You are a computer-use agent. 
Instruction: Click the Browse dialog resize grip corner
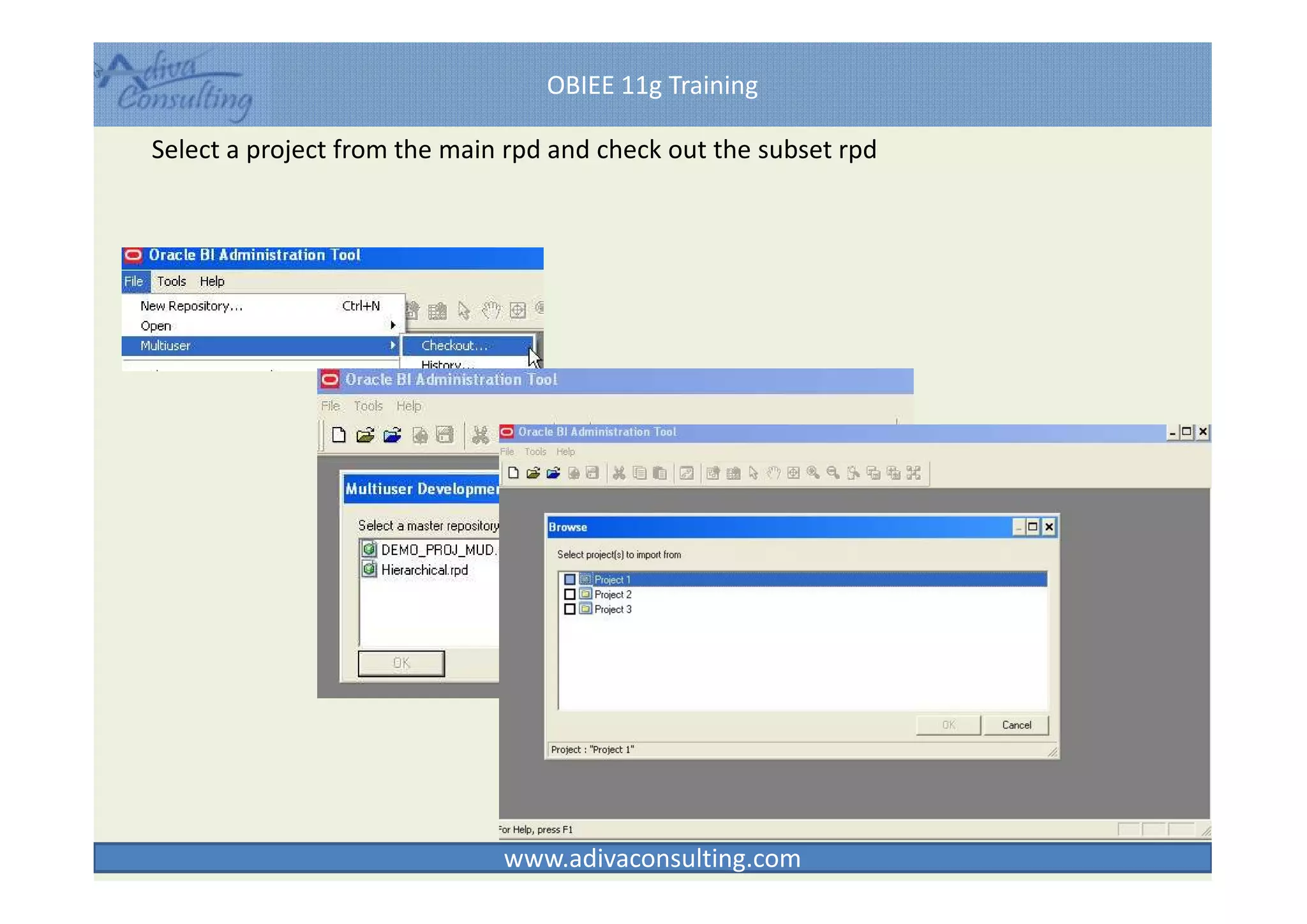tap(1052, 752)
